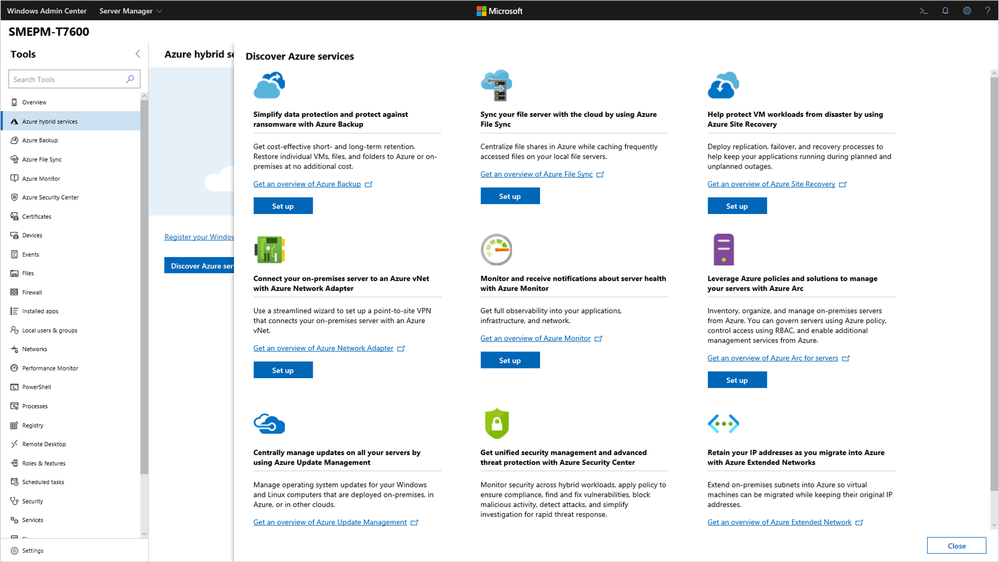
Task: Open Server Manager dropdown
Action: (131, 11)
